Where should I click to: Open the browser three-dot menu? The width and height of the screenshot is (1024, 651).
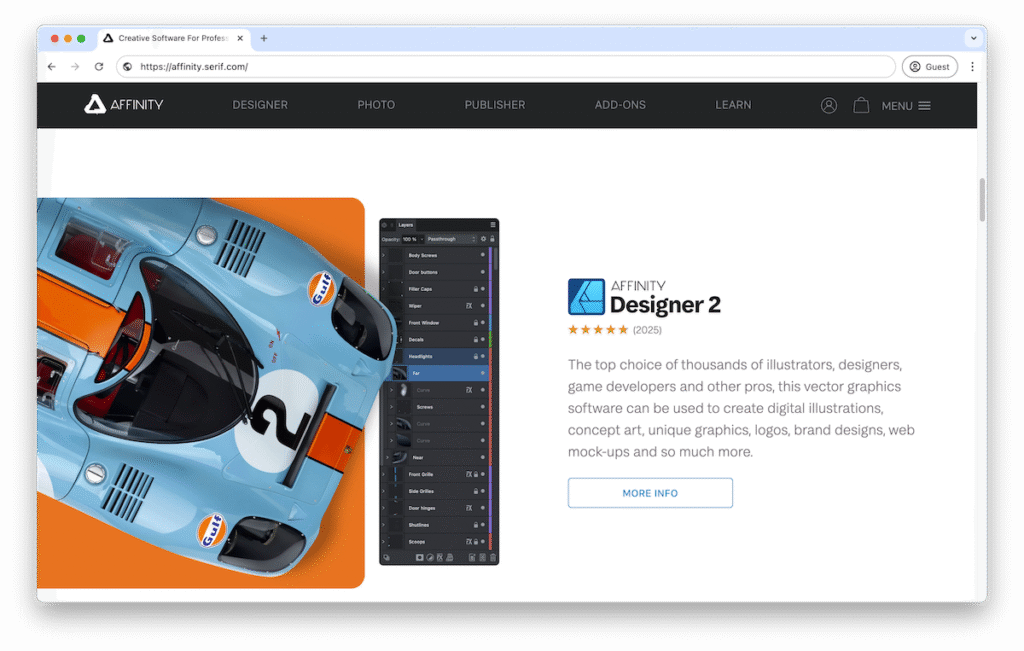click(x=972, y=67)
